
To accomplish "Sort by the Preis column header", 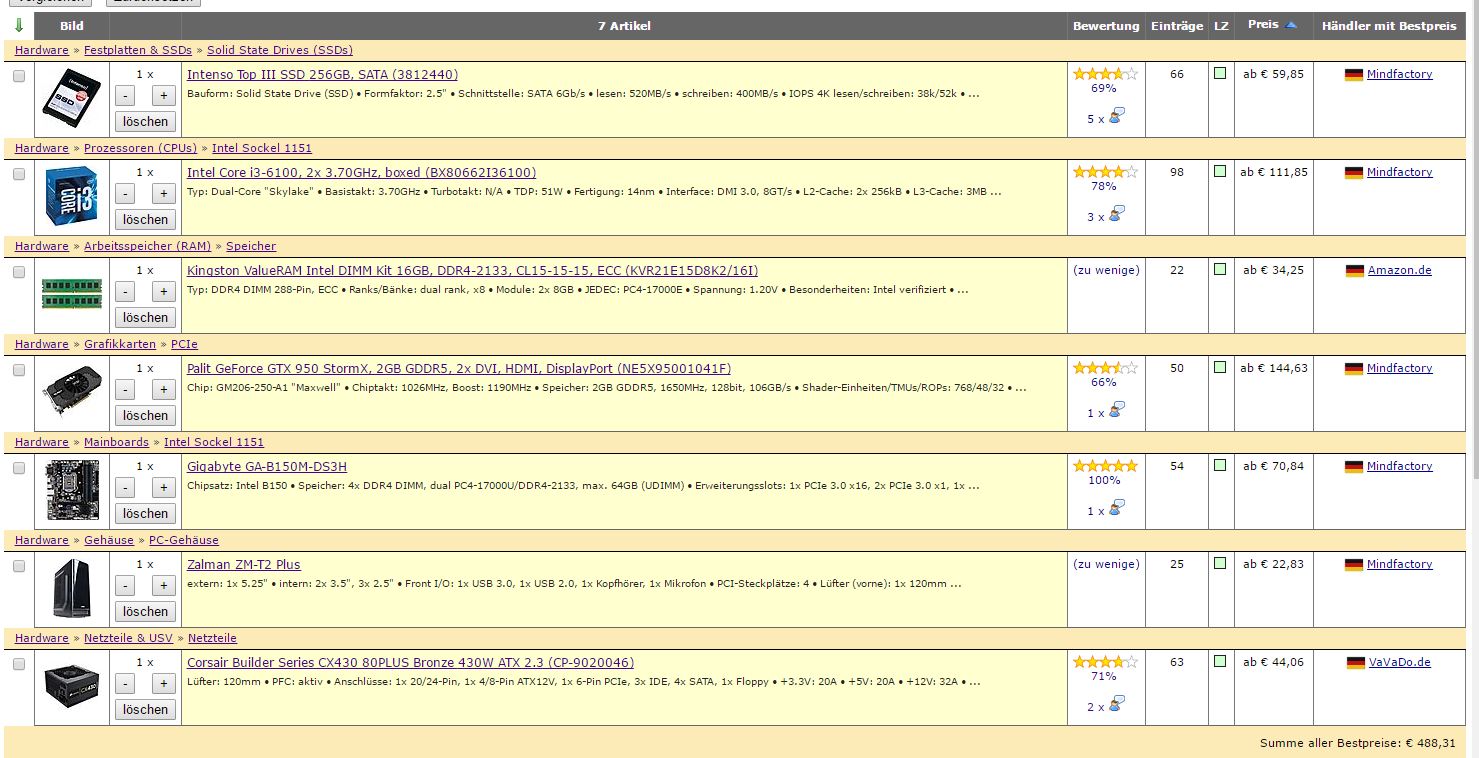I will pyautogui.click(x=1263, y=25).
